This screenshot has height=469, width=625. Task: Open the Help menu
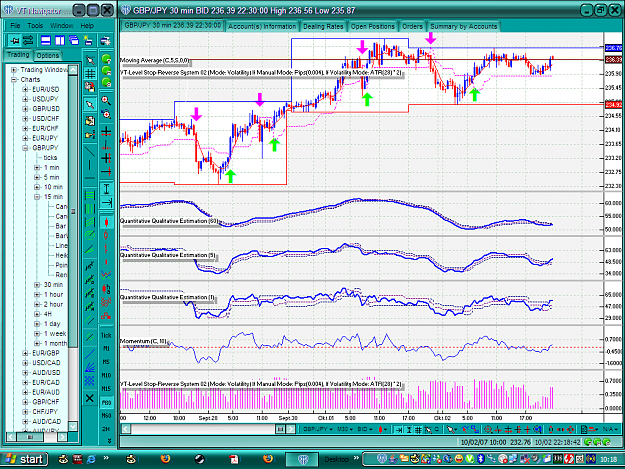click(x=87, y=26)
